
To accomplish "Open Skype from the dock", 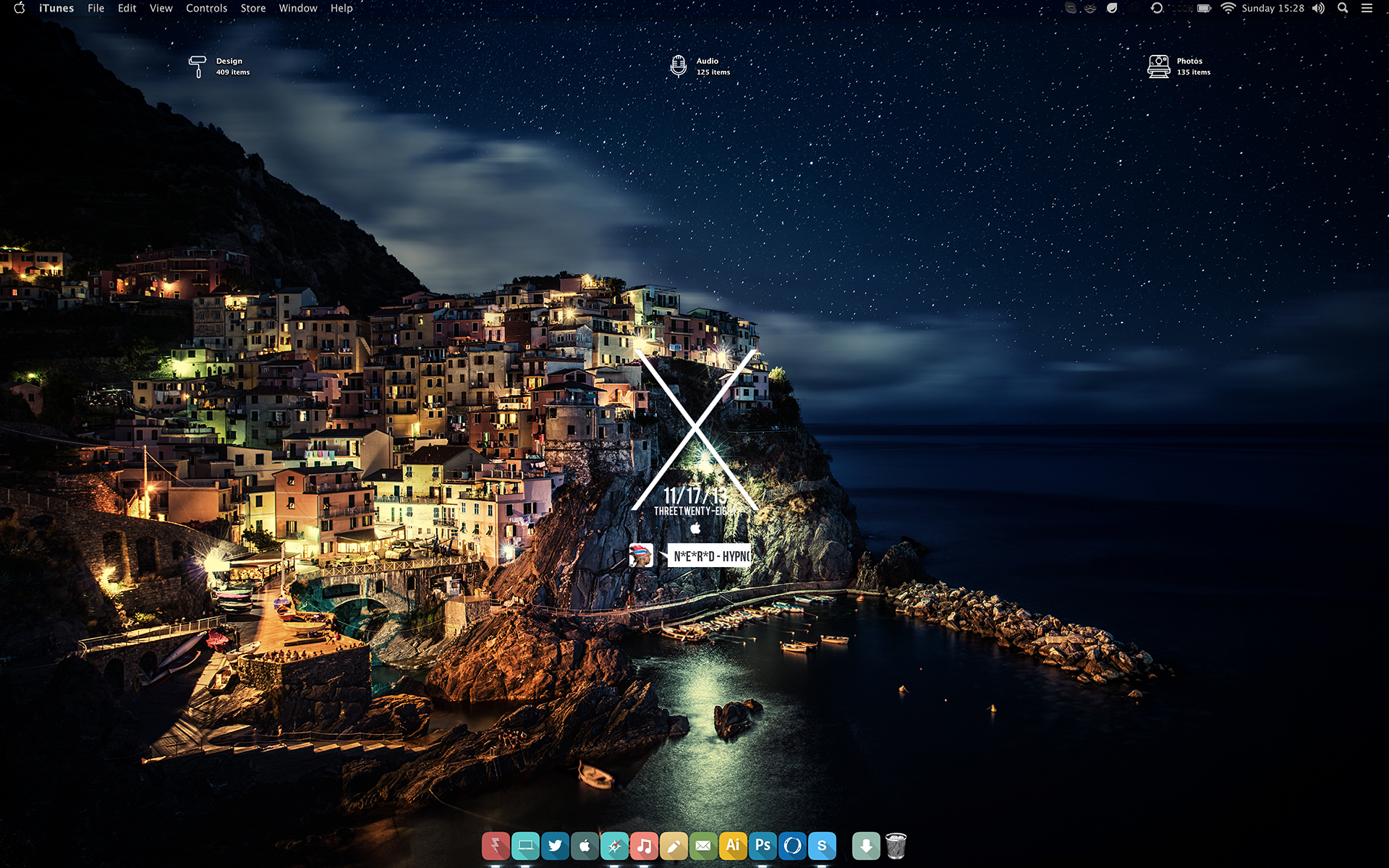I will (x=822, y=846).
